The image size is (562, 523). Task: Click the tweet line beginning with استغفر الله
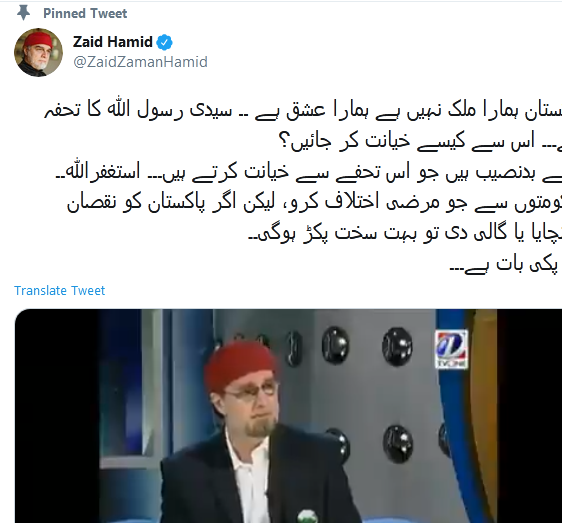tap(308, 172)
